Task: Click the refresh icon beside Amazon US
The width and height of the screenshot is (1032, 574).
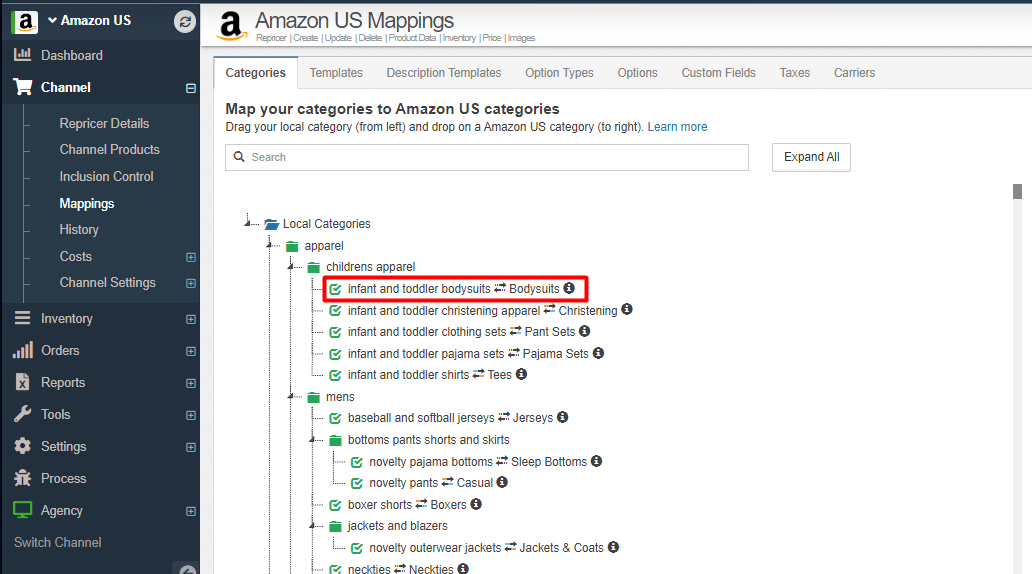Action: [x=185, y=22]
